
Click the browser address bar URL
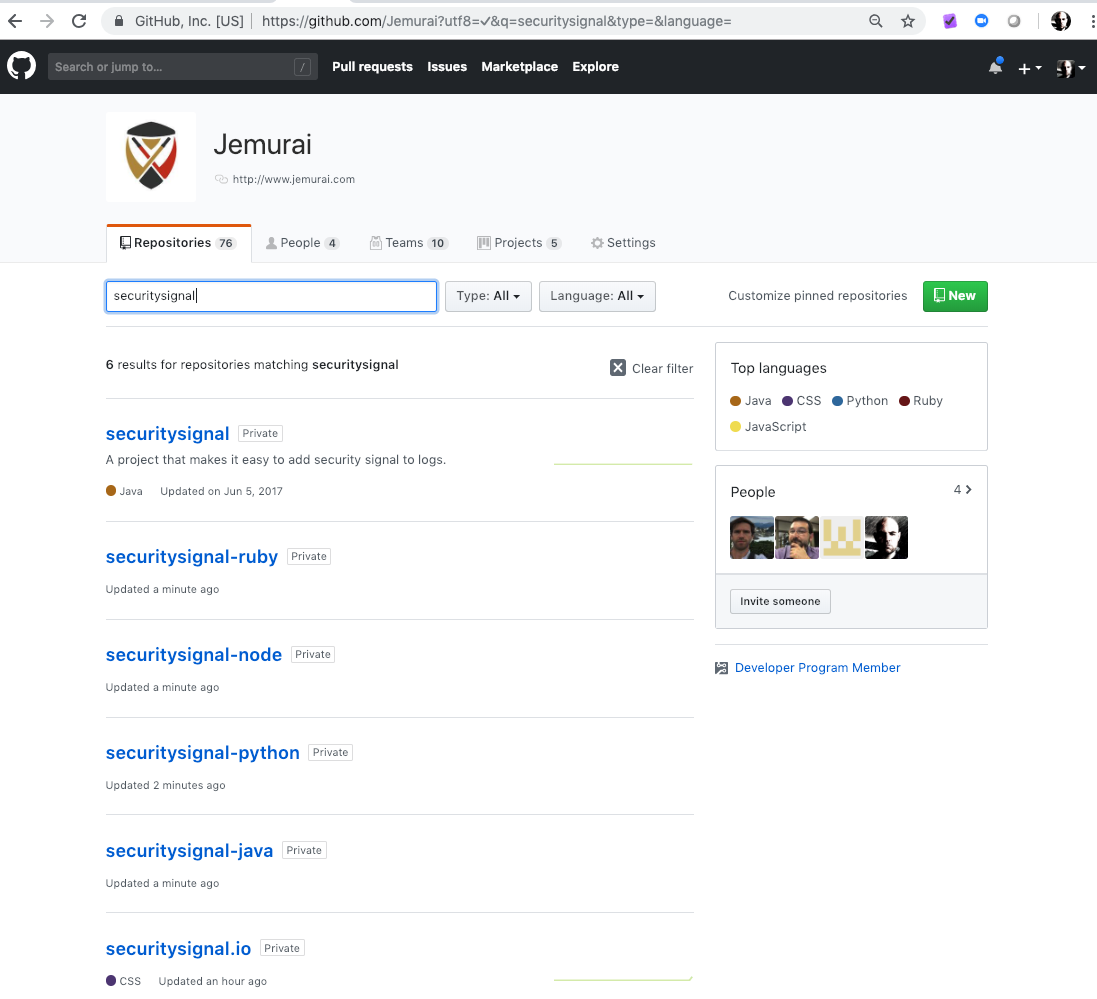pos(497,21)
